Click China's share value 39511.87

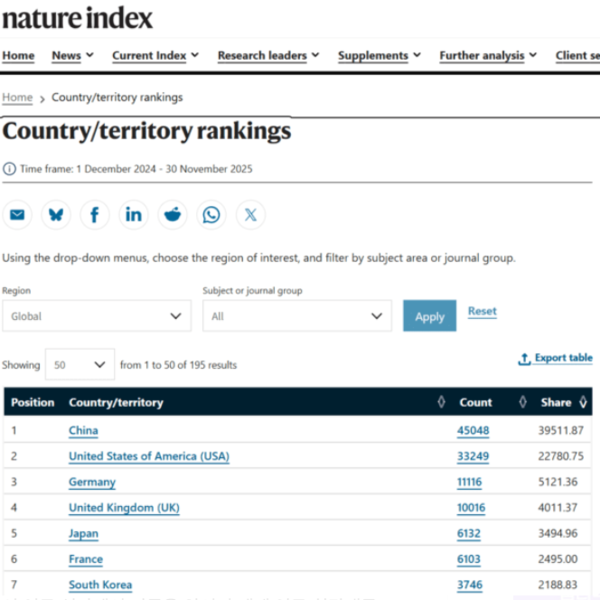(561, 430)
